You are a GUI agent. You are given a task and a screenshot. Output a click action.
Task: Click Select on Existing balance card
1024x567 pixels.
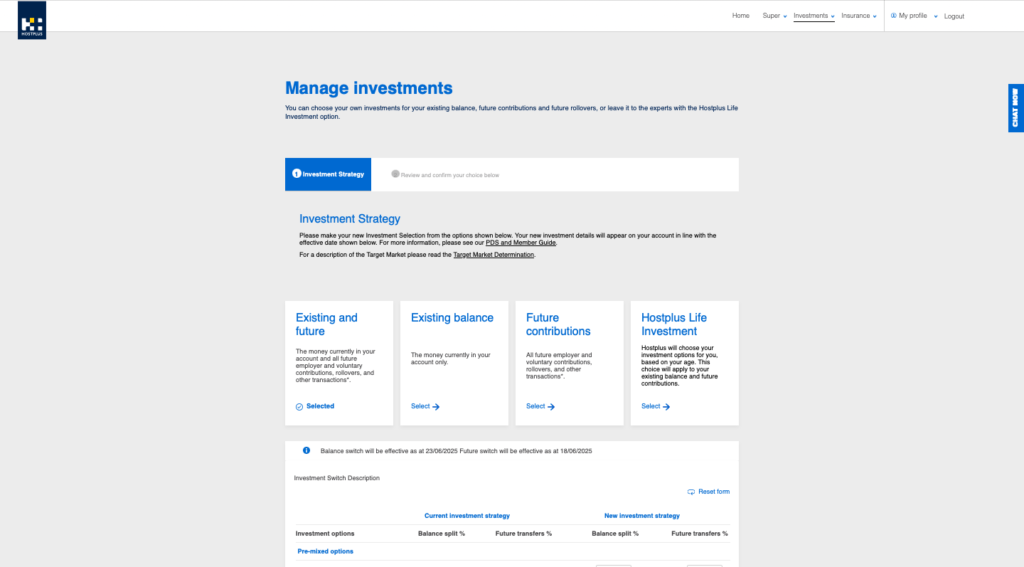coord(420,406)
